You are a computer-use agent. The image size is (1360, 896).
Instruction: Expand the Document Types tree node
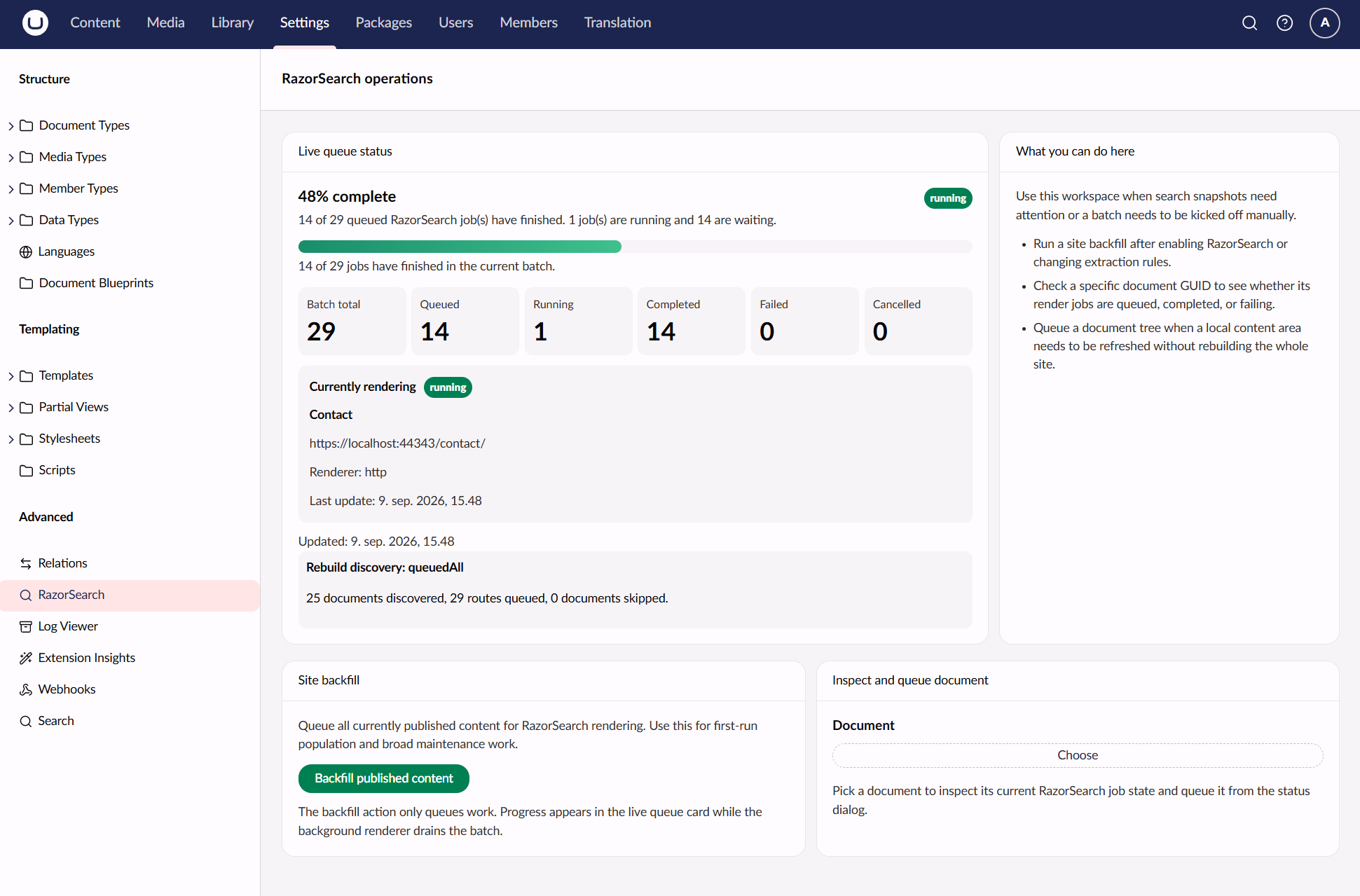[11, 126]
